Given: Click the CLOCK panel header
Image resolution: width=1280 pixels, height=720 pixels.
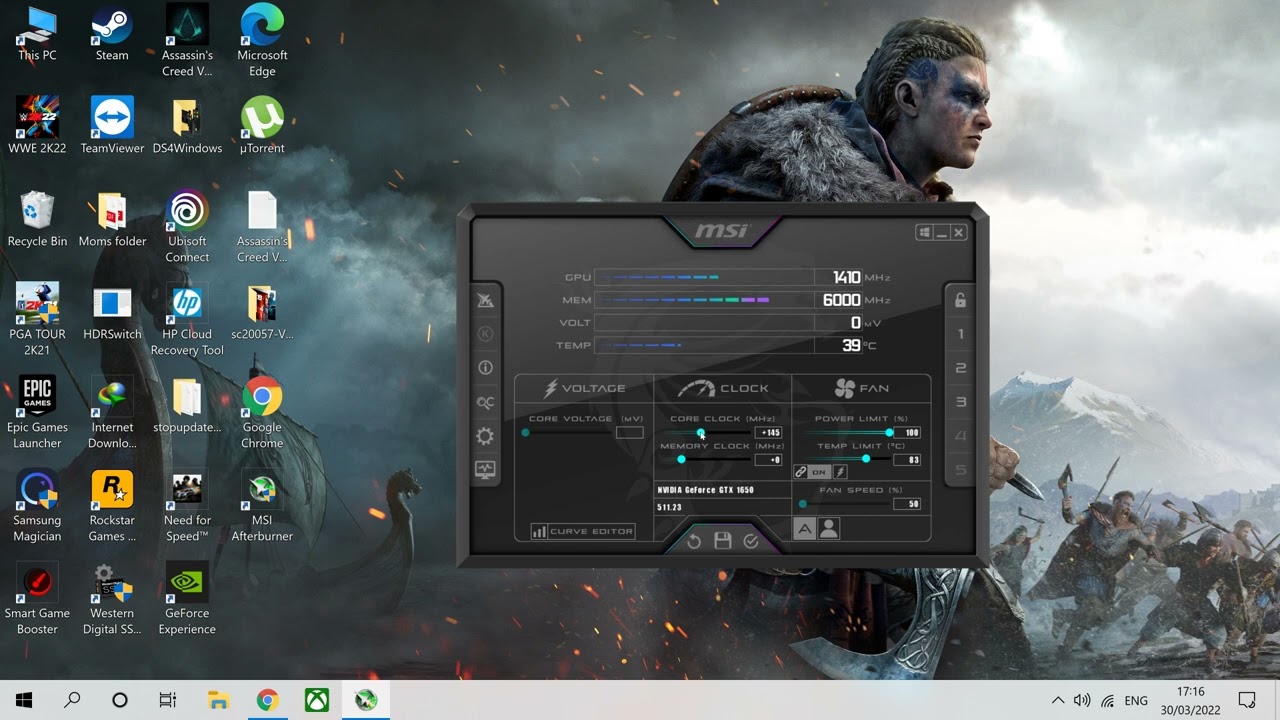Looking at the screenshot, I should pos(723,388).
